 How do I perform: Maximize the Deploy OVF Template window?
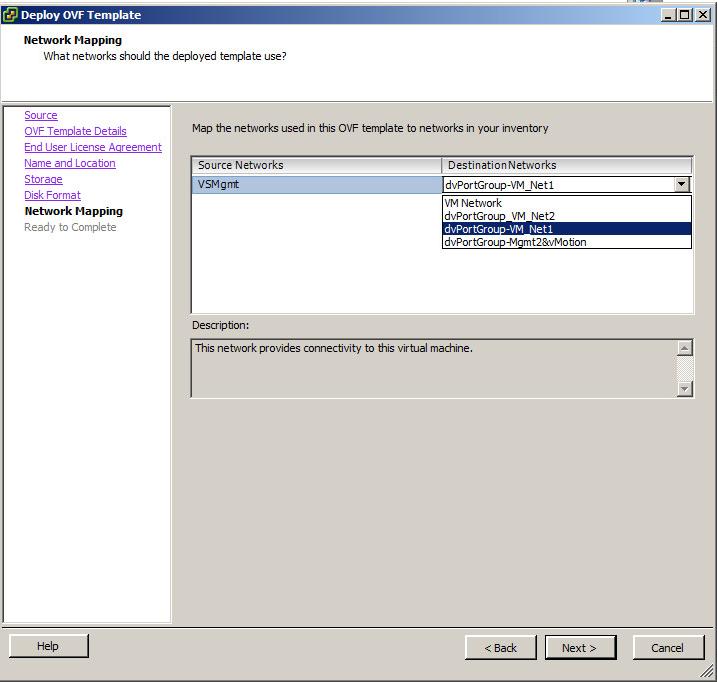685,15
